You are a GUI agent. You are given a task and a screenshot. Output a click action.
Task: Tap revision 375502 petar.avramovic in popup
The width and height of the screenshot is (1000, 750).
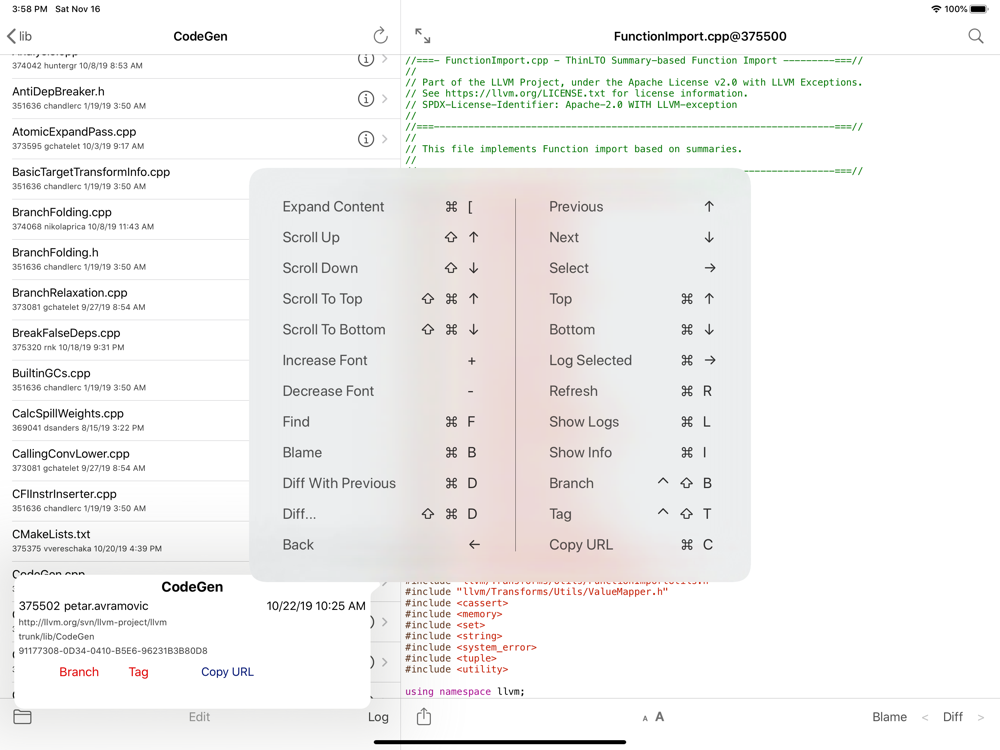click(84, 606)
